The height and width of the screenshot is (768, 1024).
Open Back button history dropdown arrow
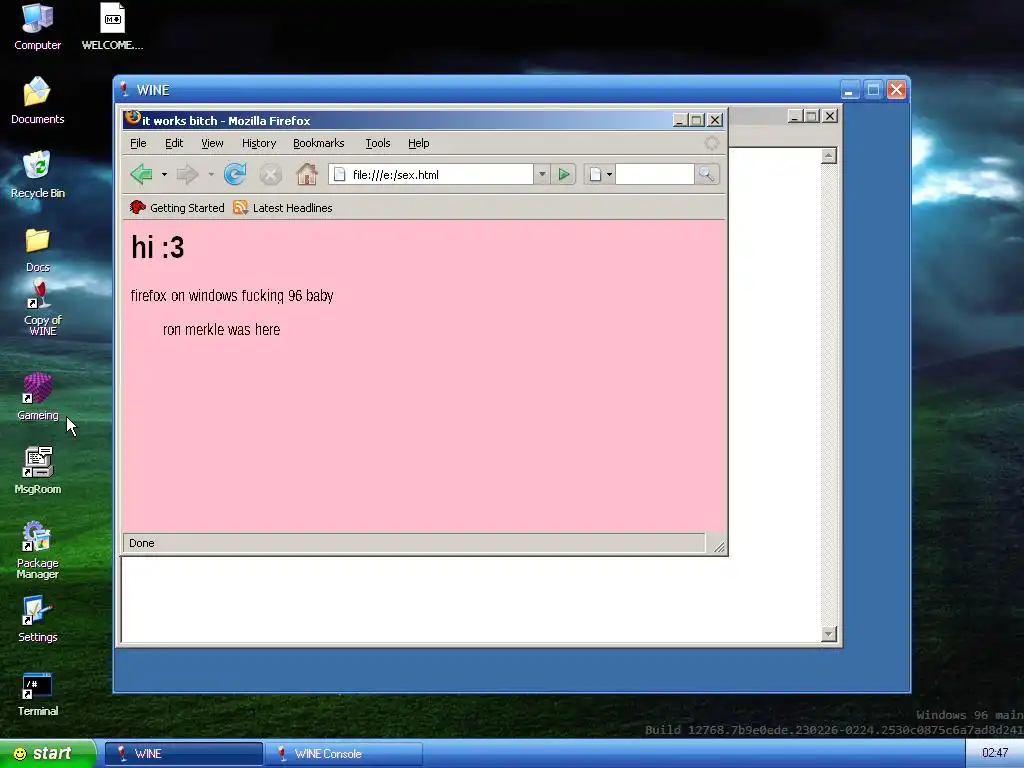164,174
